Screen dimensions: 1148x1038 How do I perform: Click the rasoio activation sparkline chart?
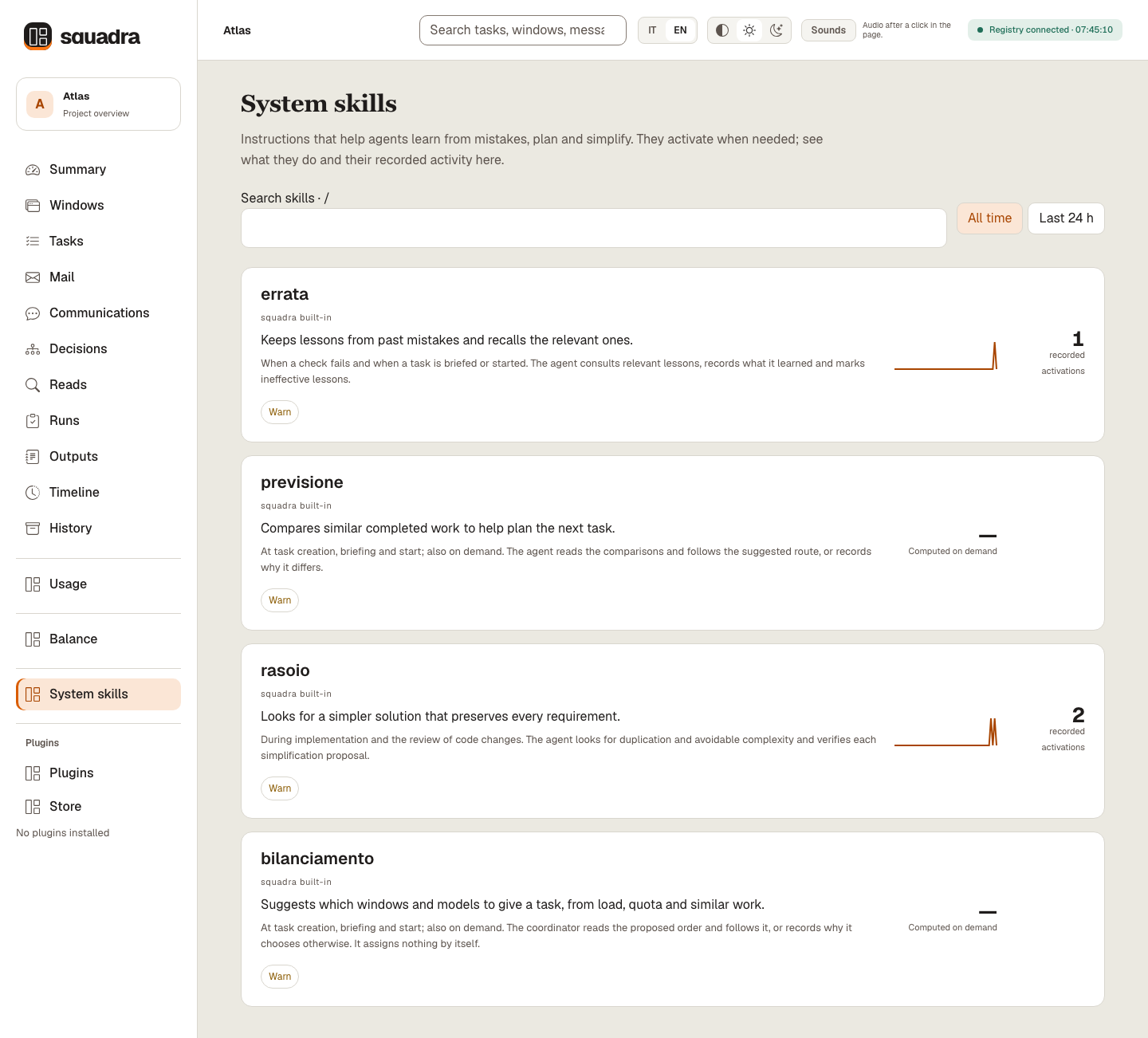pos(946,732)
